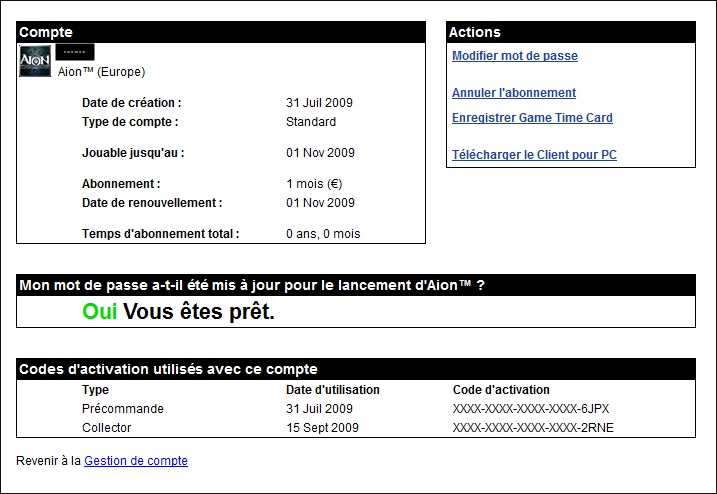Click Temps d'abonnement total label
This screenshot has width=717, height=494.
pos(161,234)
